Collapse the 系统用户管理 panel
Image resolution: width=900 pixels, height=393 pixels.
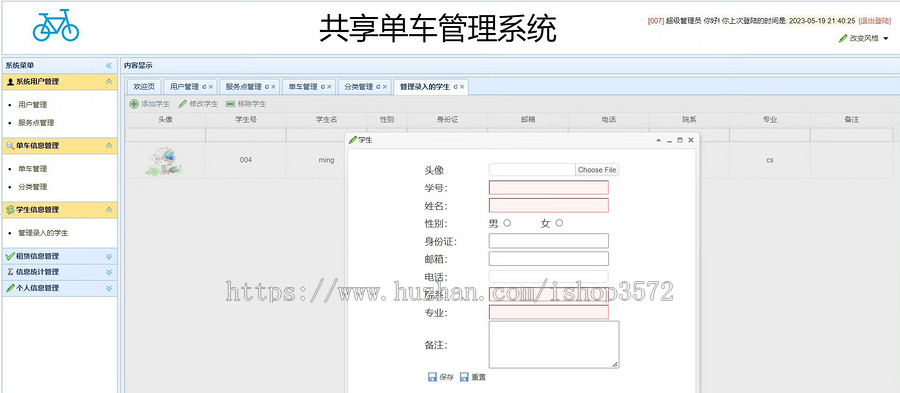tap(109, 81)
